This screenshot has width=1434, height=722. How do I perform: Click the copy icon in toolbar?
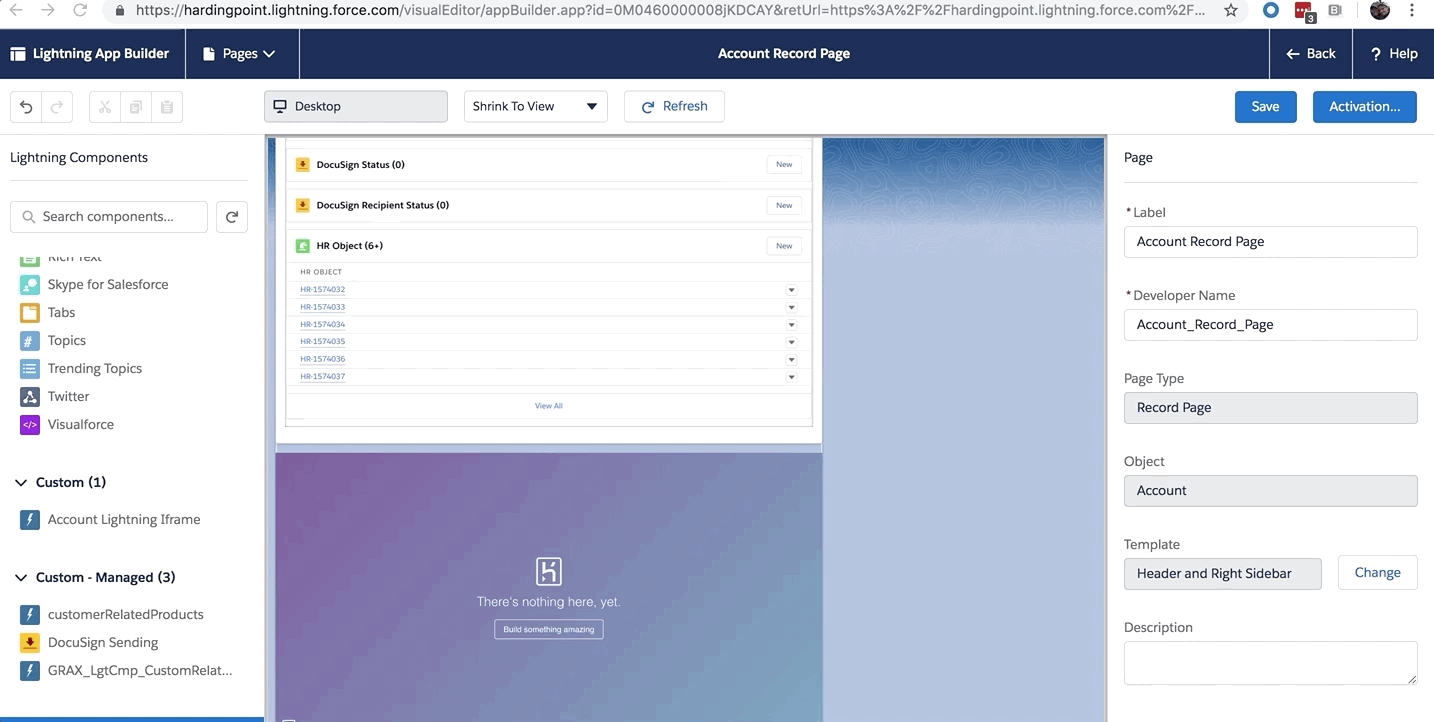136,107
